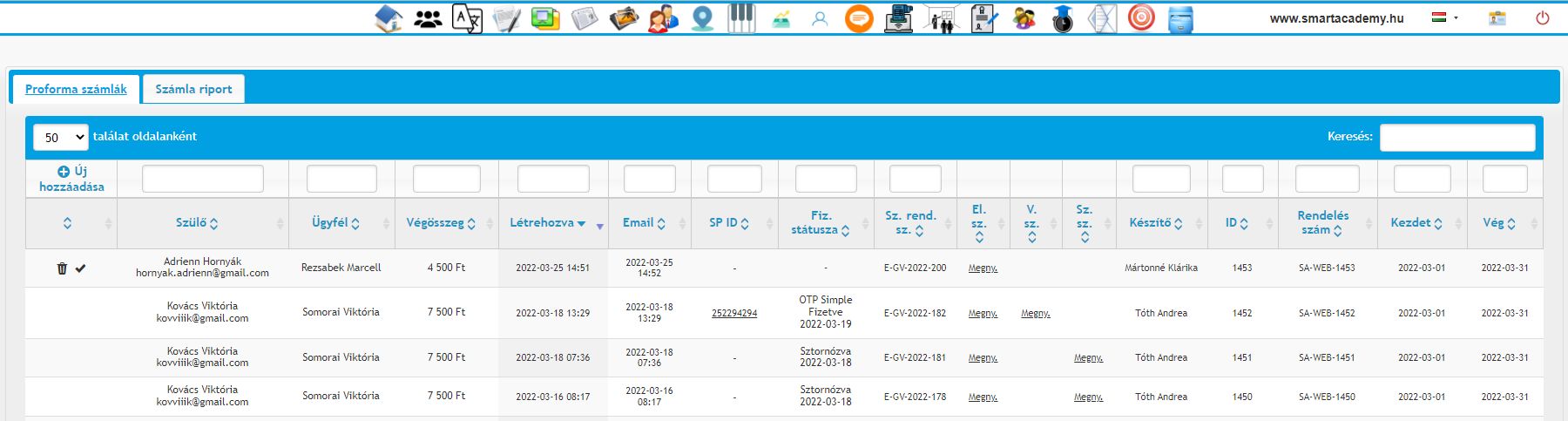Click the Szülő column filter field

point(202,179)
